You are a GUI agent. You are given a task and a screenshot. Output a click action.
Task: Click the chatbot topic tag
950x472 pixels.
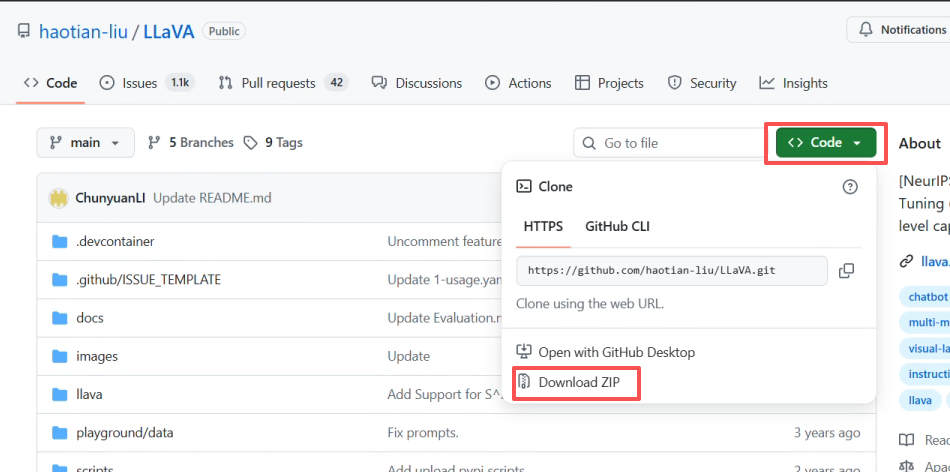(x=926, y=297)
